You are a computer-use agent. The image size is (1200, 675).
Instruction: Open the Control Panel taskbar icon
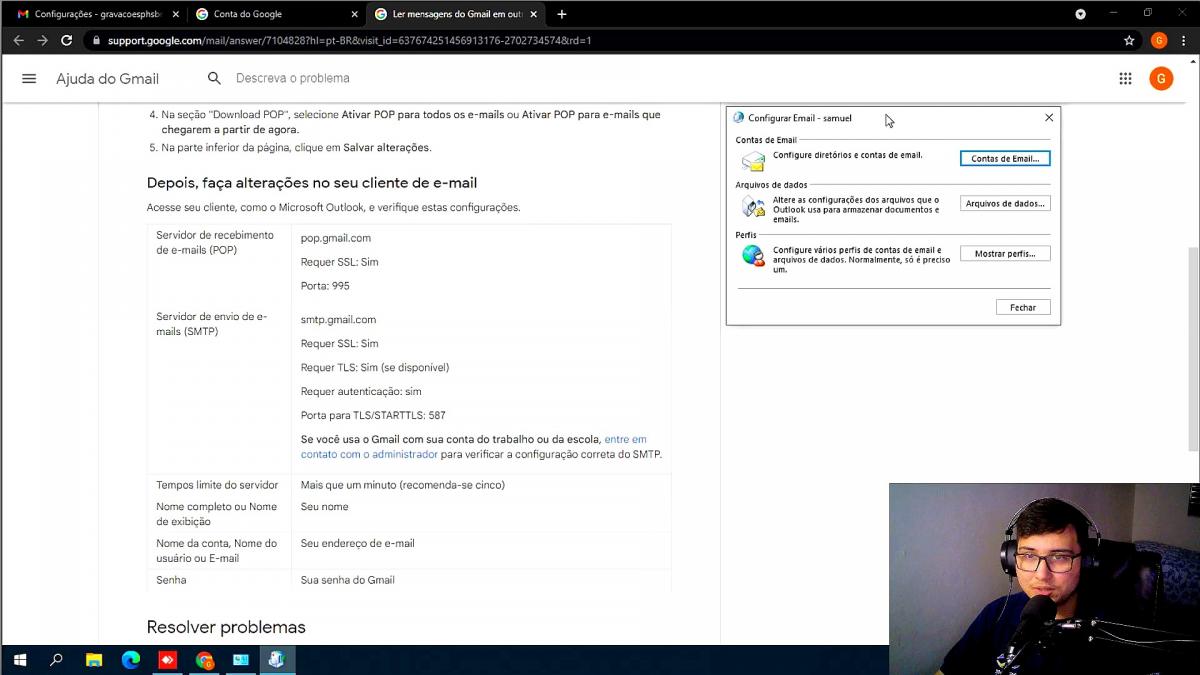tap(241, 660)
